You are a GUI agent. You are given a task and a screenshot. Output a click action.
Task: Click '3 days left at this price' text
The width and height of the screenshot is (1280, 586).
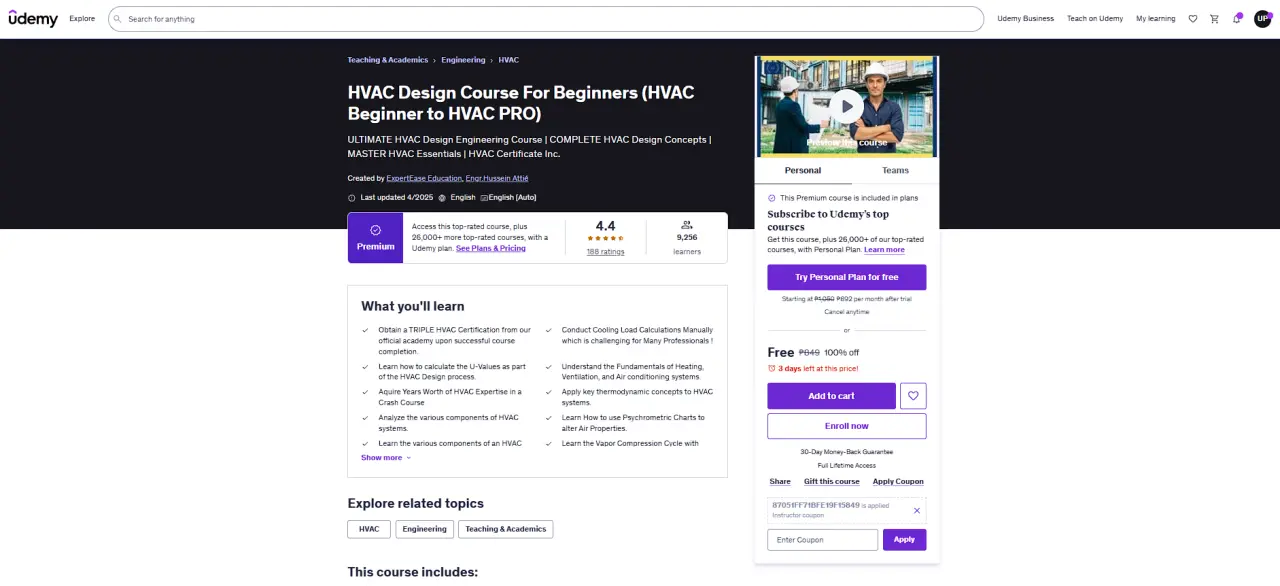(x=817, y=368)
